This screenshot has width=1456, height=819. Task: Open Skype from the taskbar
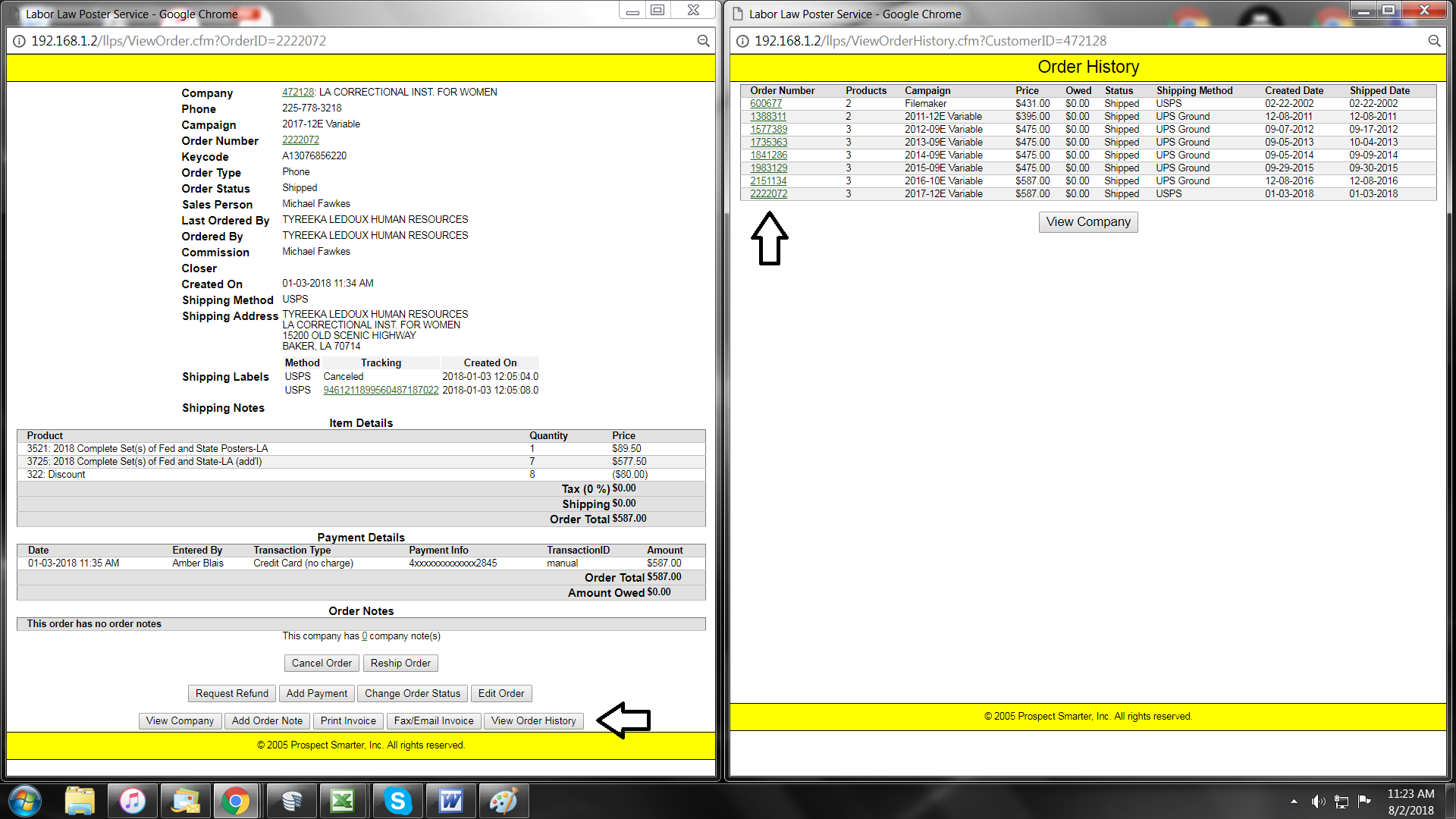tap(397, 801)
